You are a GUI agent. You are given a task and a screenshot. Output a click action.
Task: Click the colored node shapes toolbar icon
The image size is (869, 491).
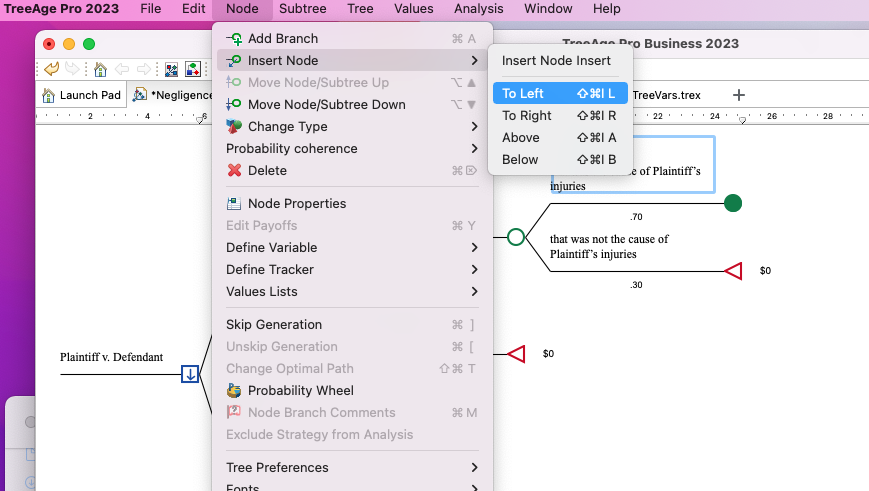(193, 69)
